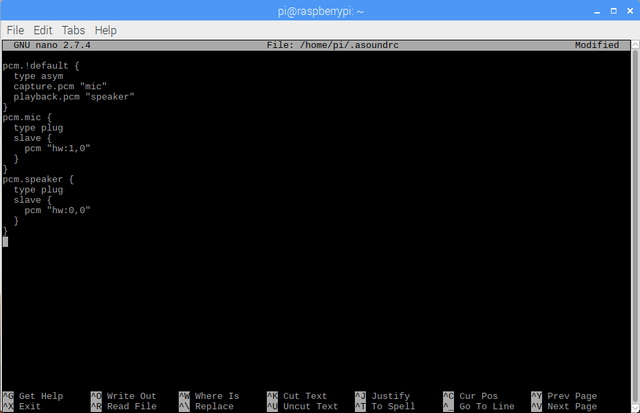Click the scrollbar down arrow
This screenshot has height=413, width=640.
pos(636,408)
